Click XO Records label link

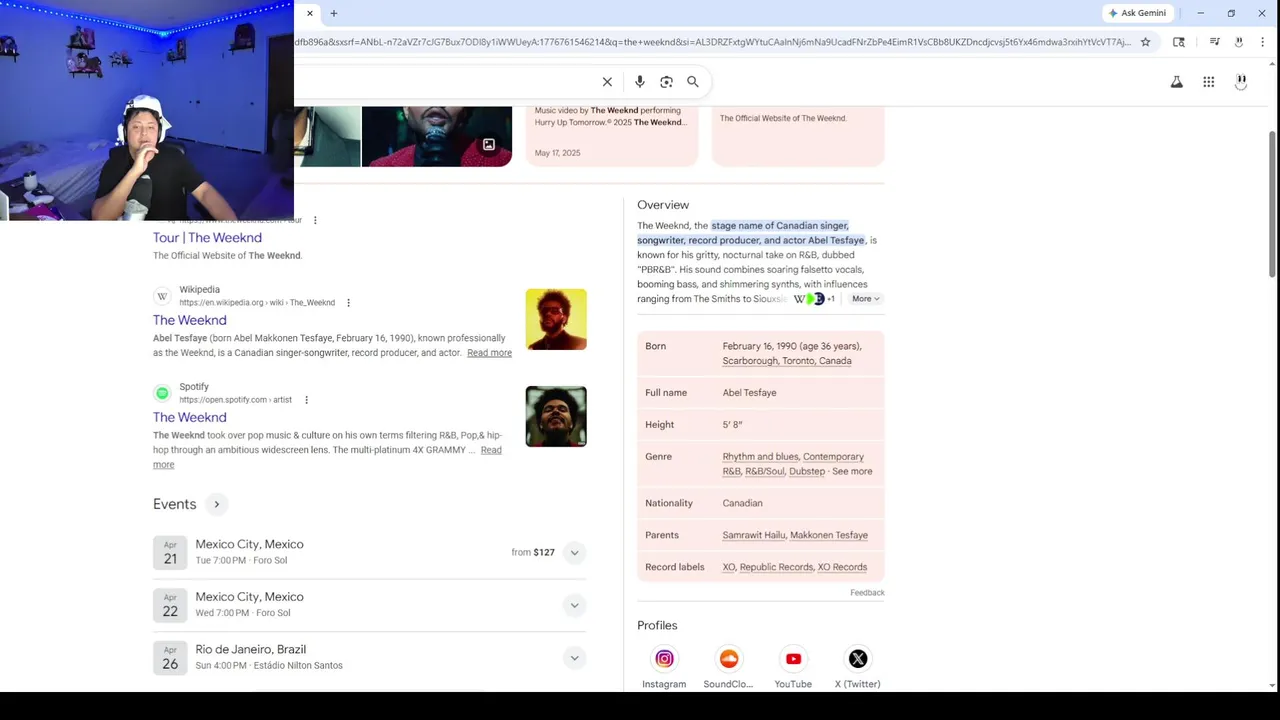[842, 567]
